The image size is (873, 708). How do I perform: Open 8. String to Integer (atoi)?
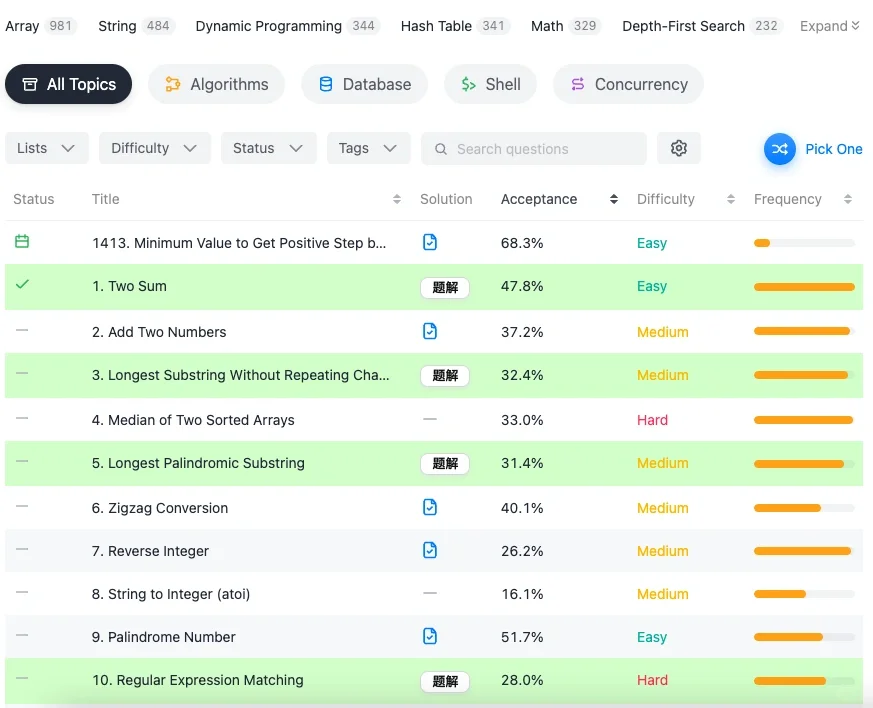171,594
